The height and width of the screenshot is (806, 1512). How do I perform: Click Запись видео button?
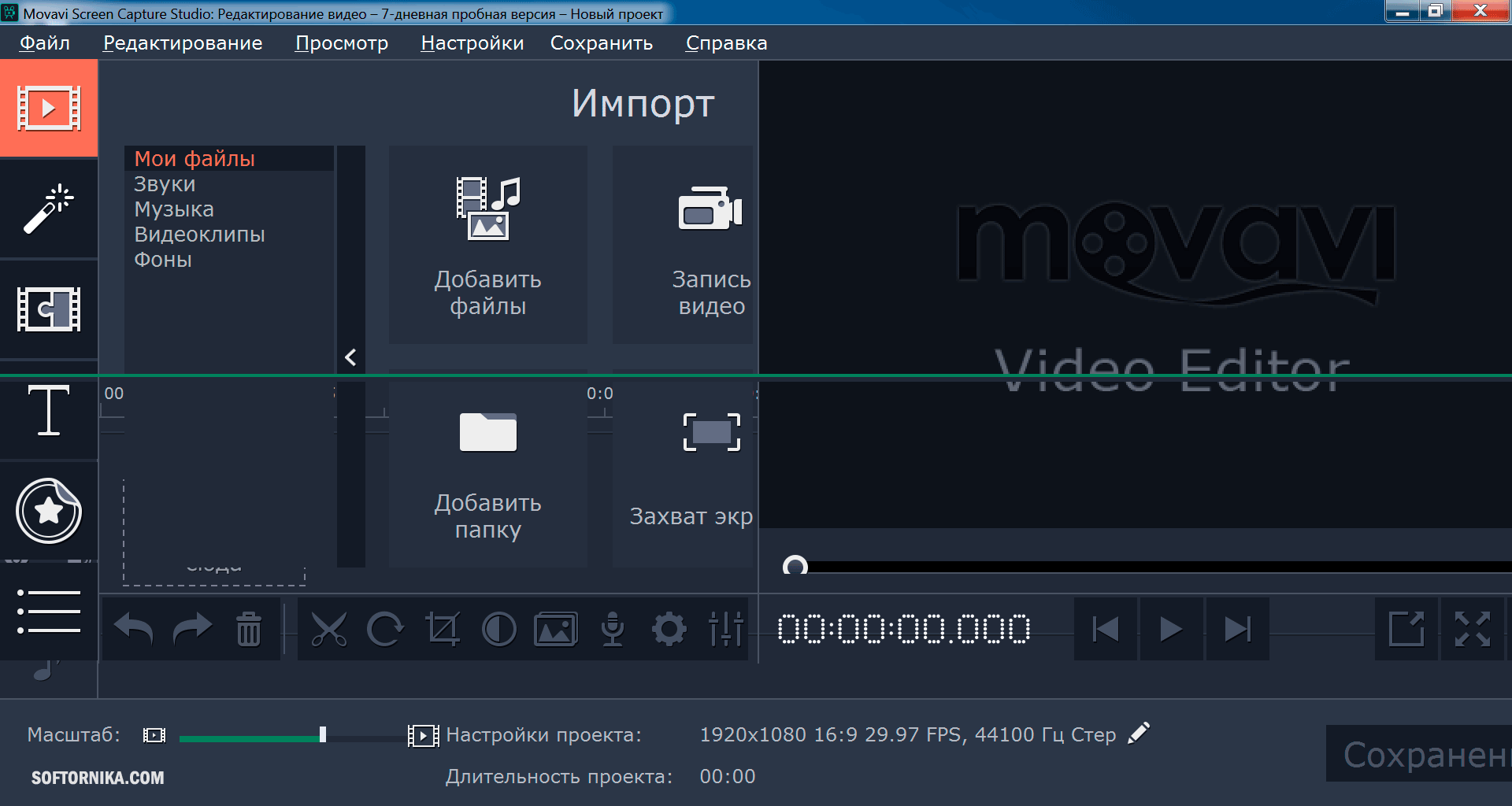(x=684, y=245)
